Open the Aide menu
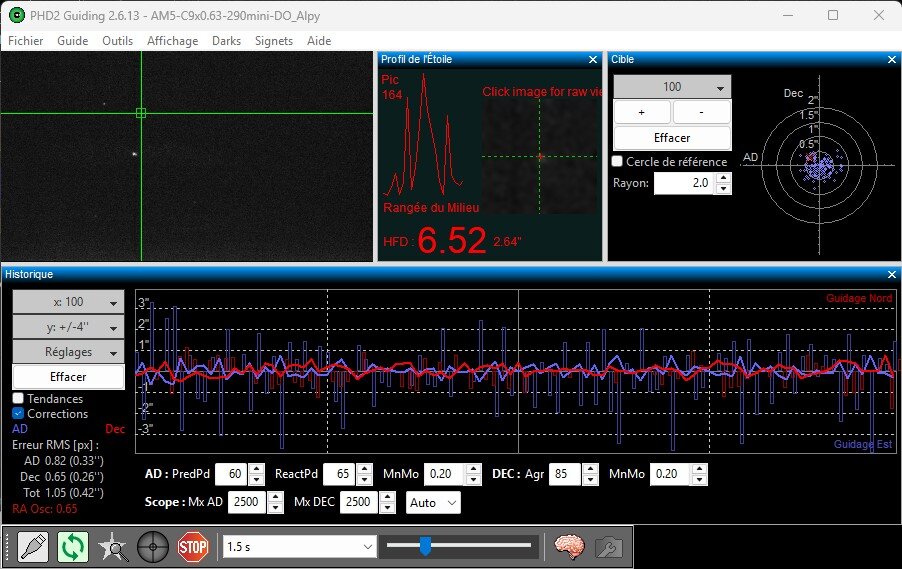Viewport: 902px width, 569px height. (319, 41)
